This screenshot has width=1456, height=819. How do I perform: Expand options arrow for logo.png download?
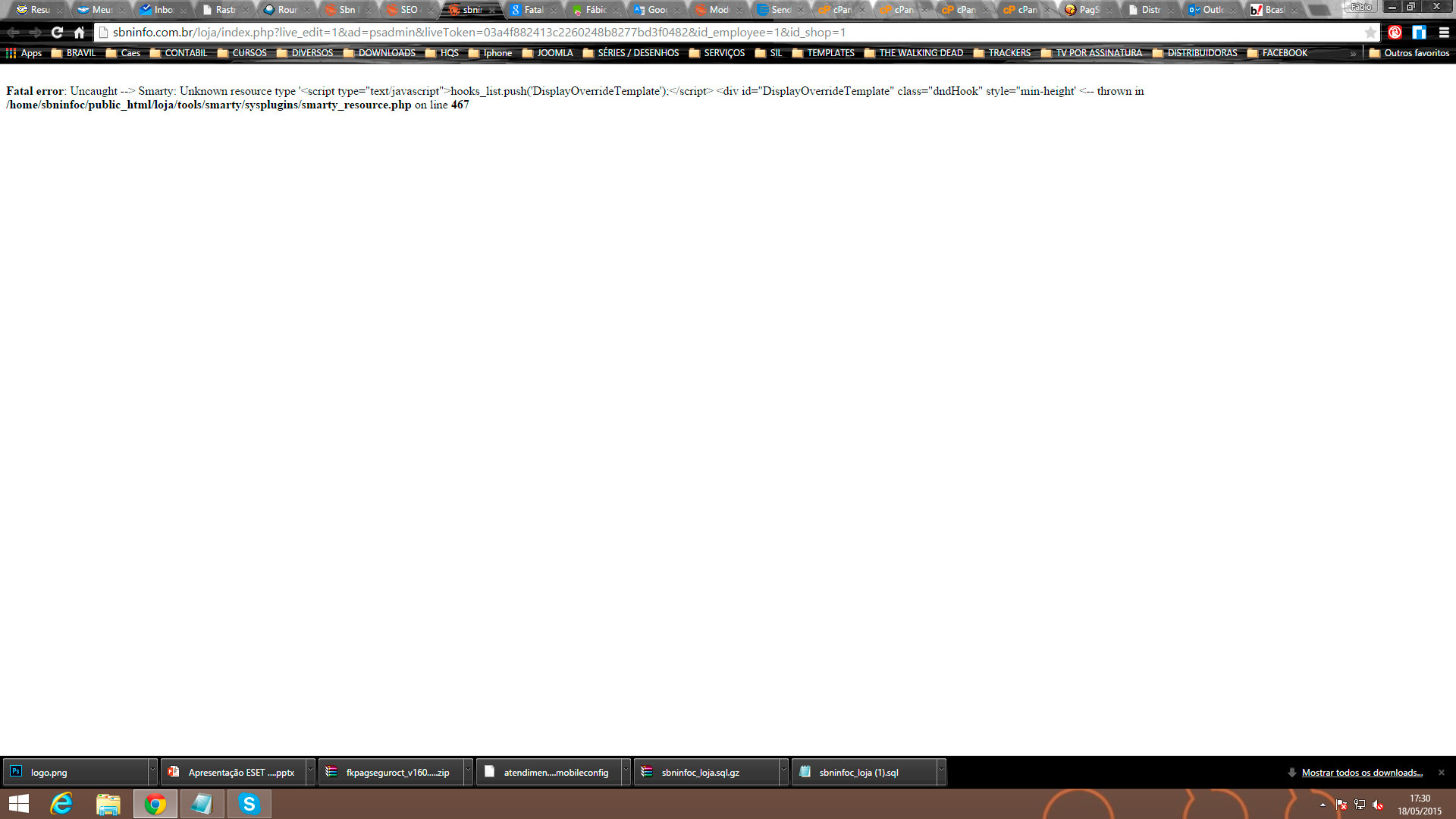pyautogui.click(x=152, y=772)
